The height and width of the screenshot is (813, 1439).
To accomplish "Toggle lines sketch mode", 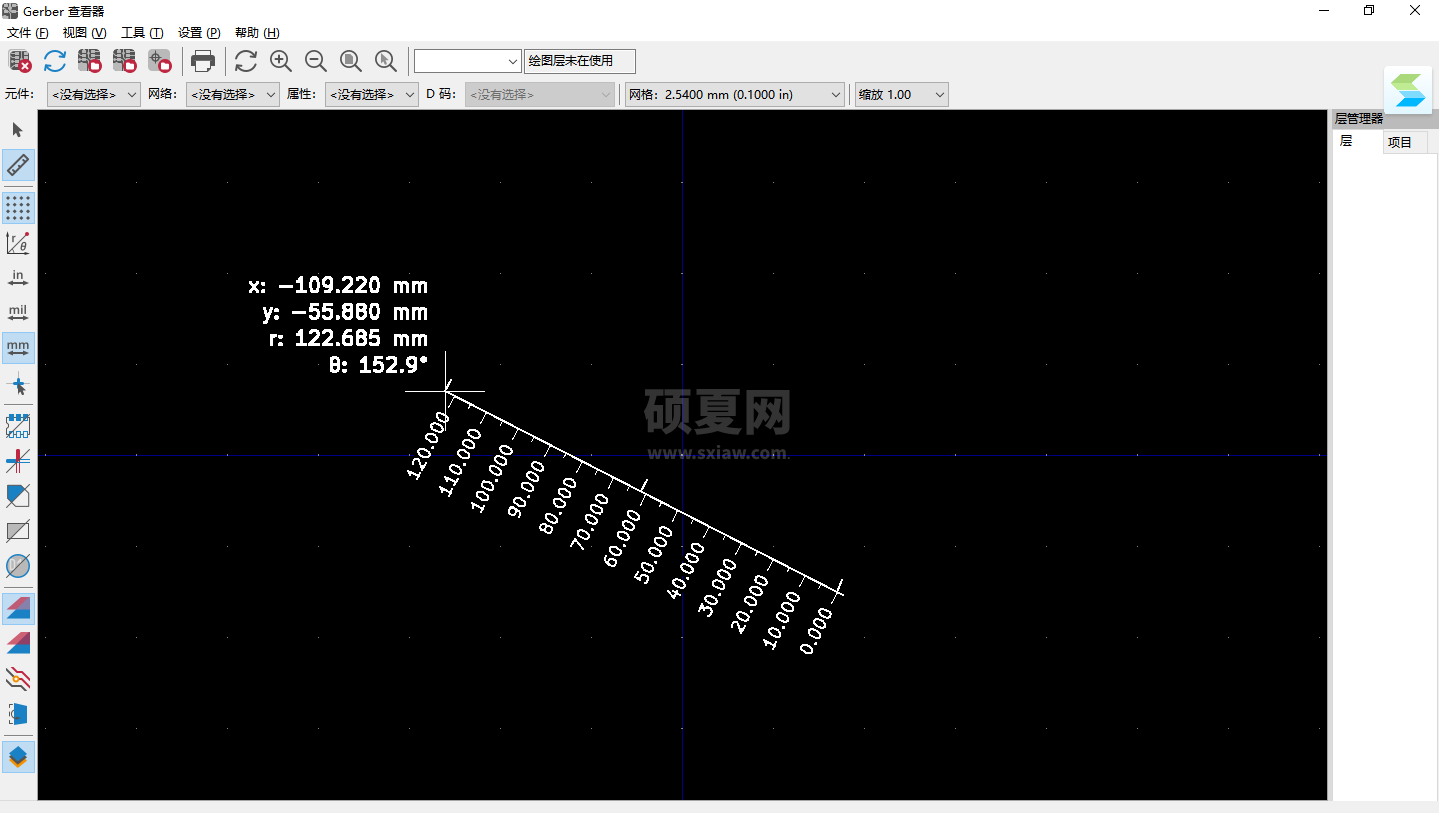I will 18,461.
